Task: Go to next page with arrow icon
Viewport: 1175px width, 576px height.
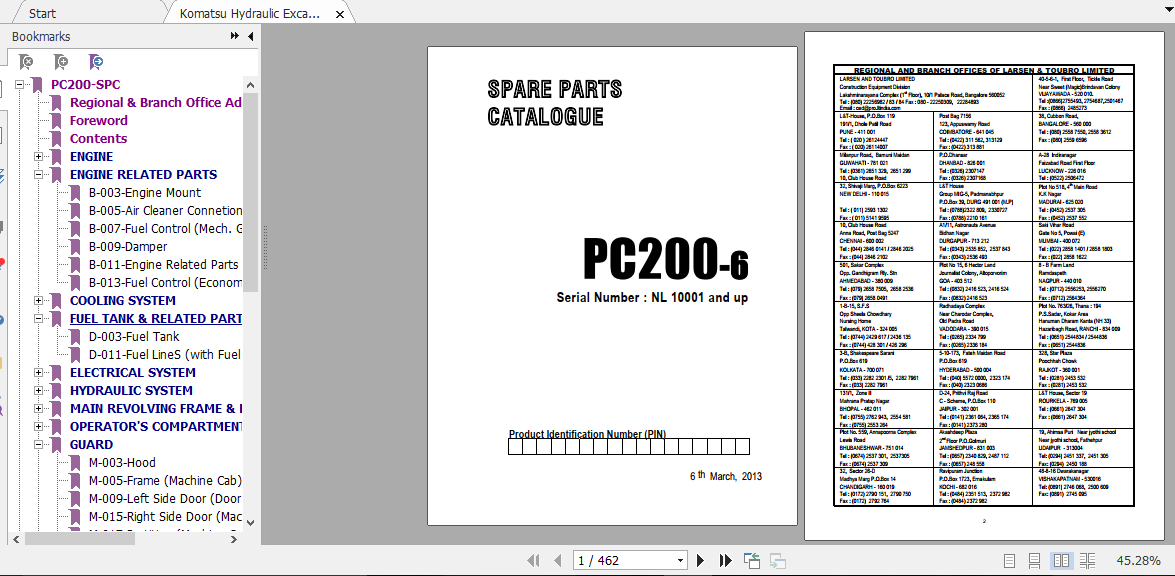Action: (x=700, y=560)
